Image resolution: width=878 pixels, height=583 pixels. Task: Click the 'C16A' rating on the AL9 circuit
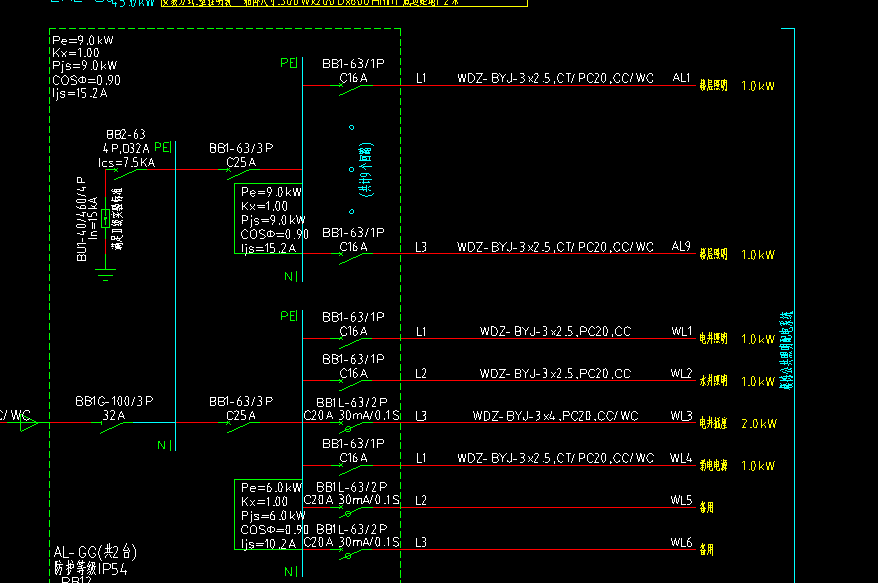point(353,246)
